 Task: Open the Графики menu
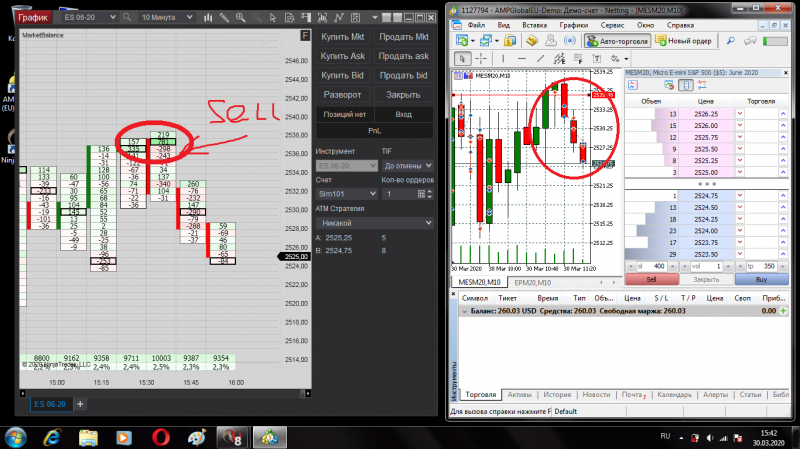coord(573,25)
